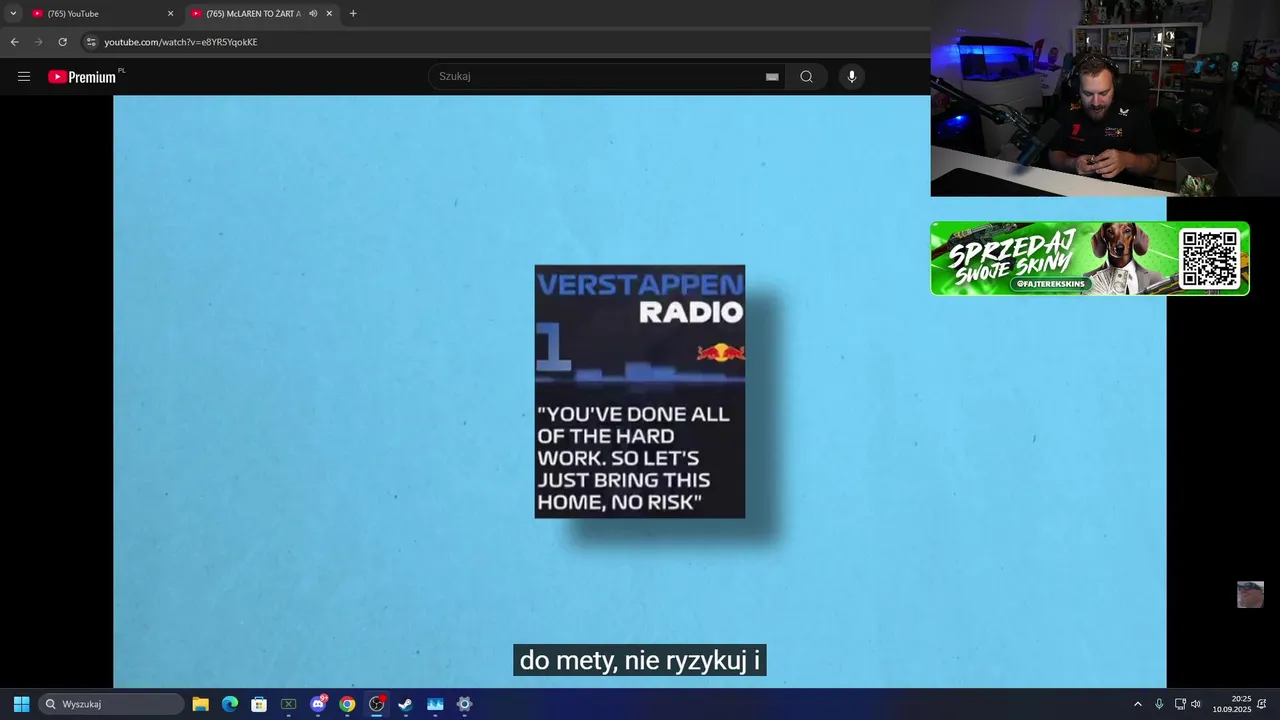Open OBS Studio from the taskbar

377,704
